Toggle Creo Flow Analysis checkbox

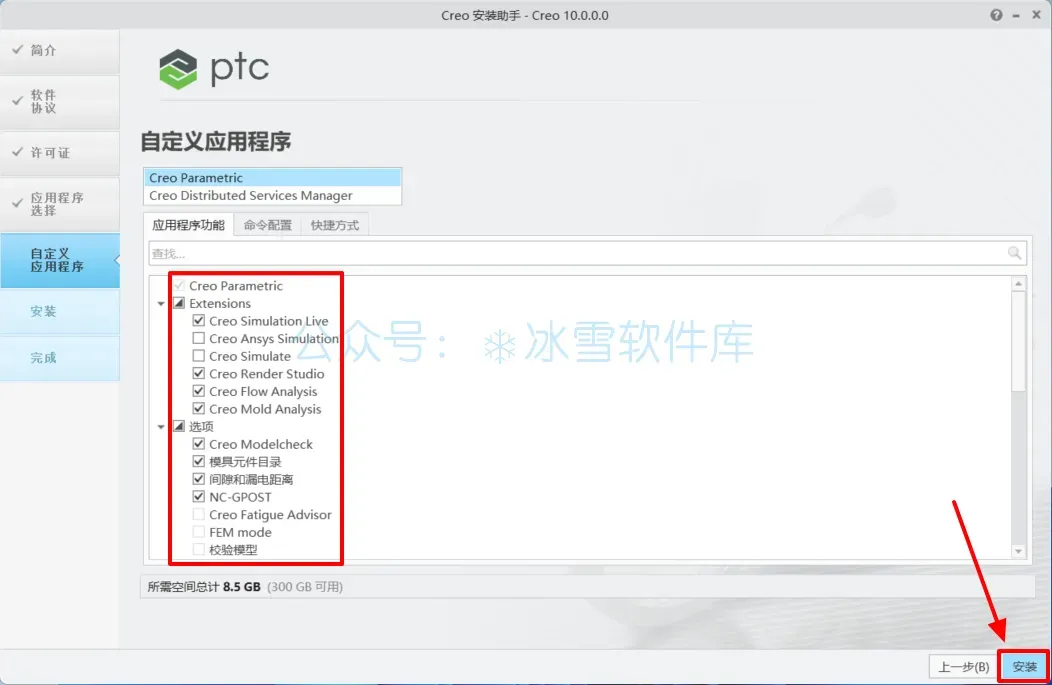tap(199, 391)
